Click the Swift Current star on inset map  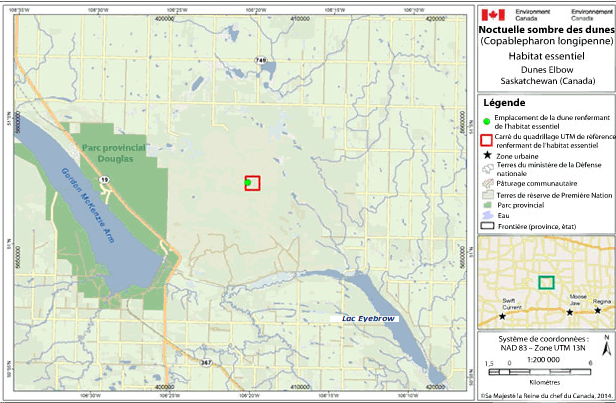[502, 316]
